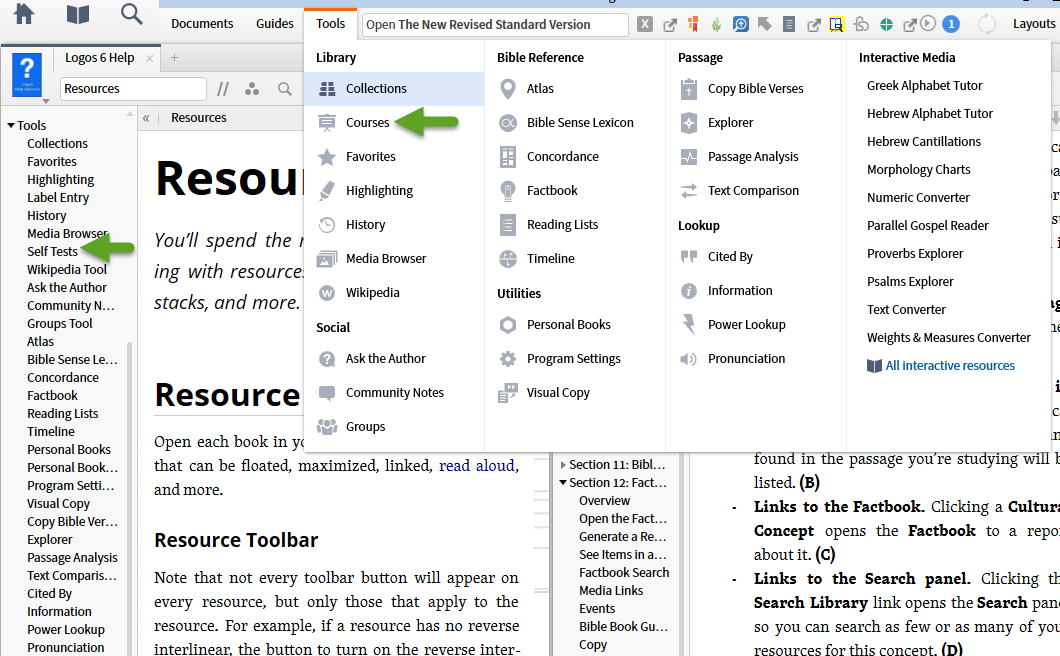The height and width of the screenshot is (656, 1060).
Task: Open the Media Browser icon
Action: (x=327, y=258)
